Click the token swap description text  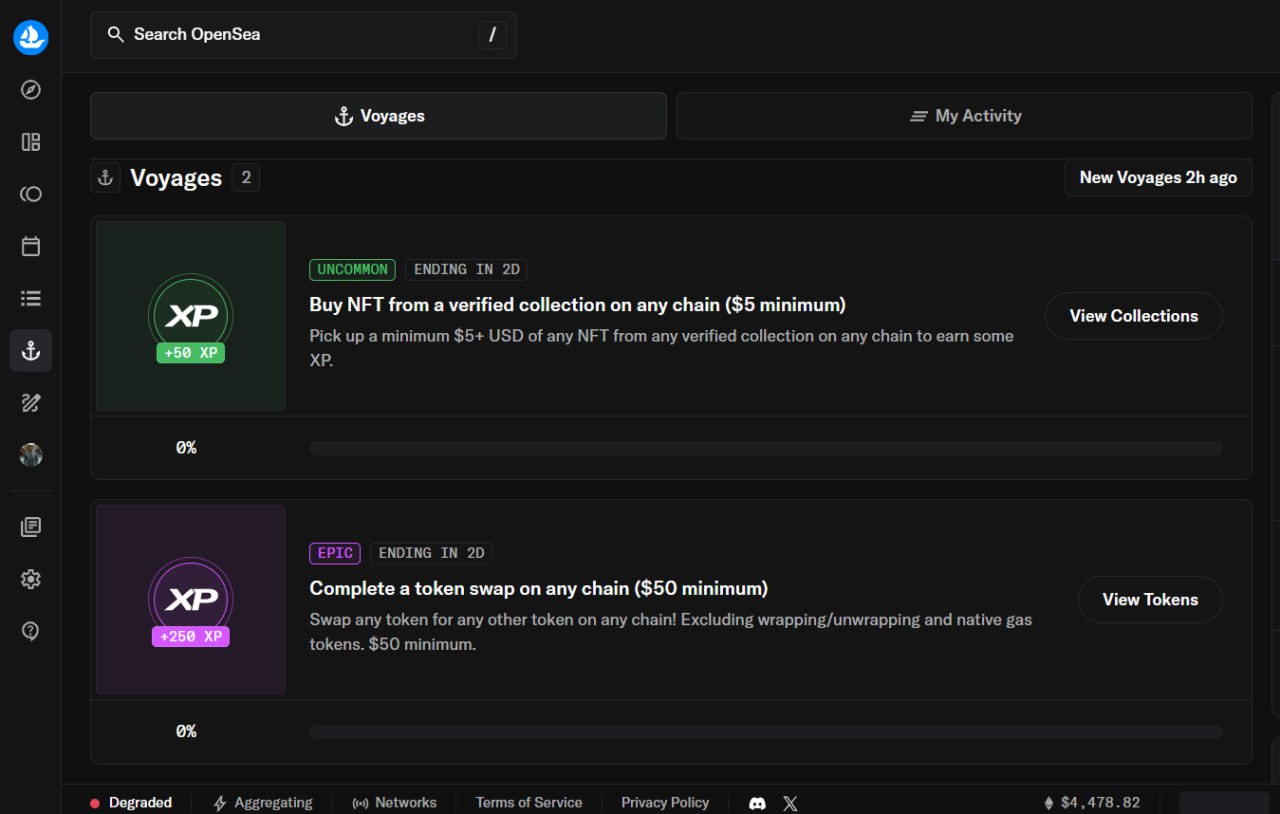(x=671, y=632)
